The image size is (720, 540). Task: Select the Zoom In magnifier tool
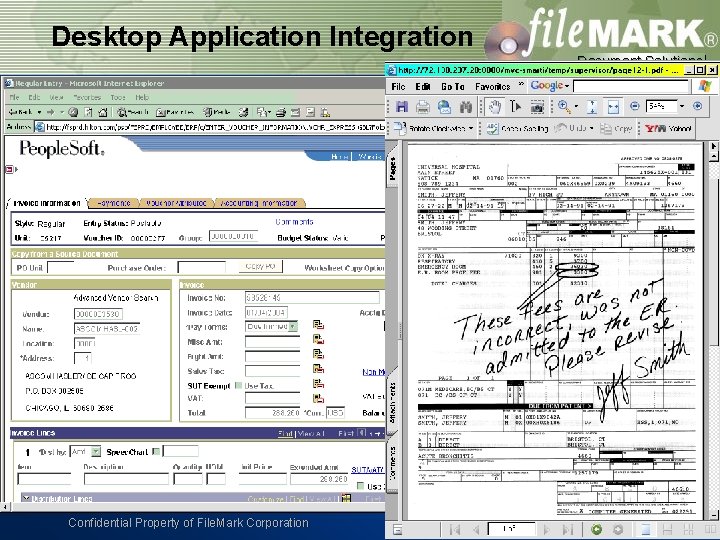pyautogui.click(x=564, y=107)
